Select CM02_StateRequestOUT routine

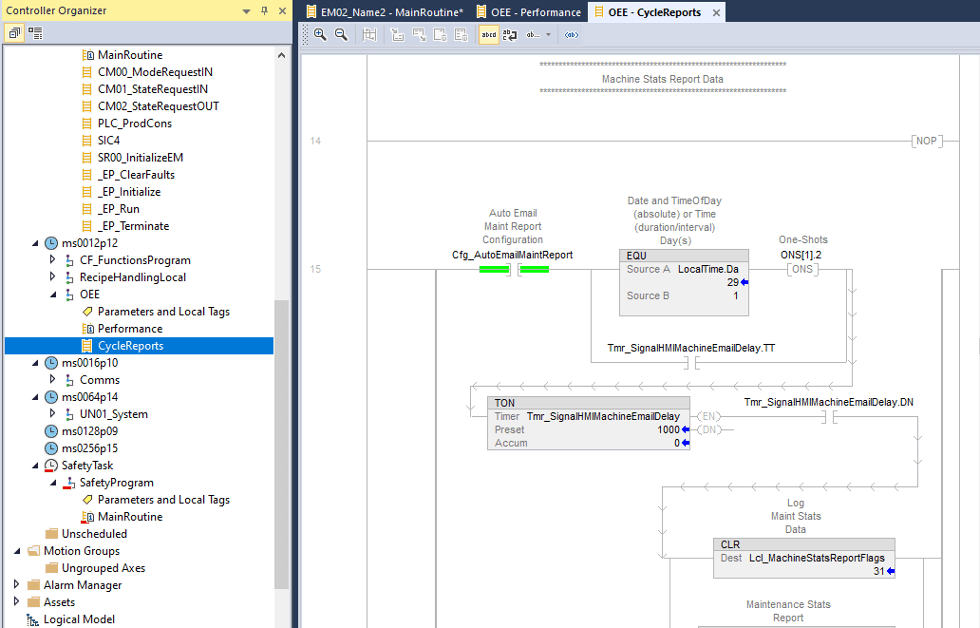click(158, 106)
